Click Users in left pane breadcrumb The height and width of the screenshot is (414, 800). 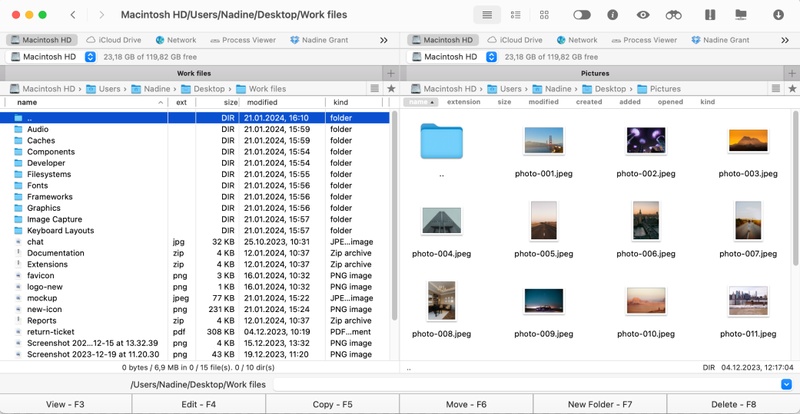coord(104,89)
